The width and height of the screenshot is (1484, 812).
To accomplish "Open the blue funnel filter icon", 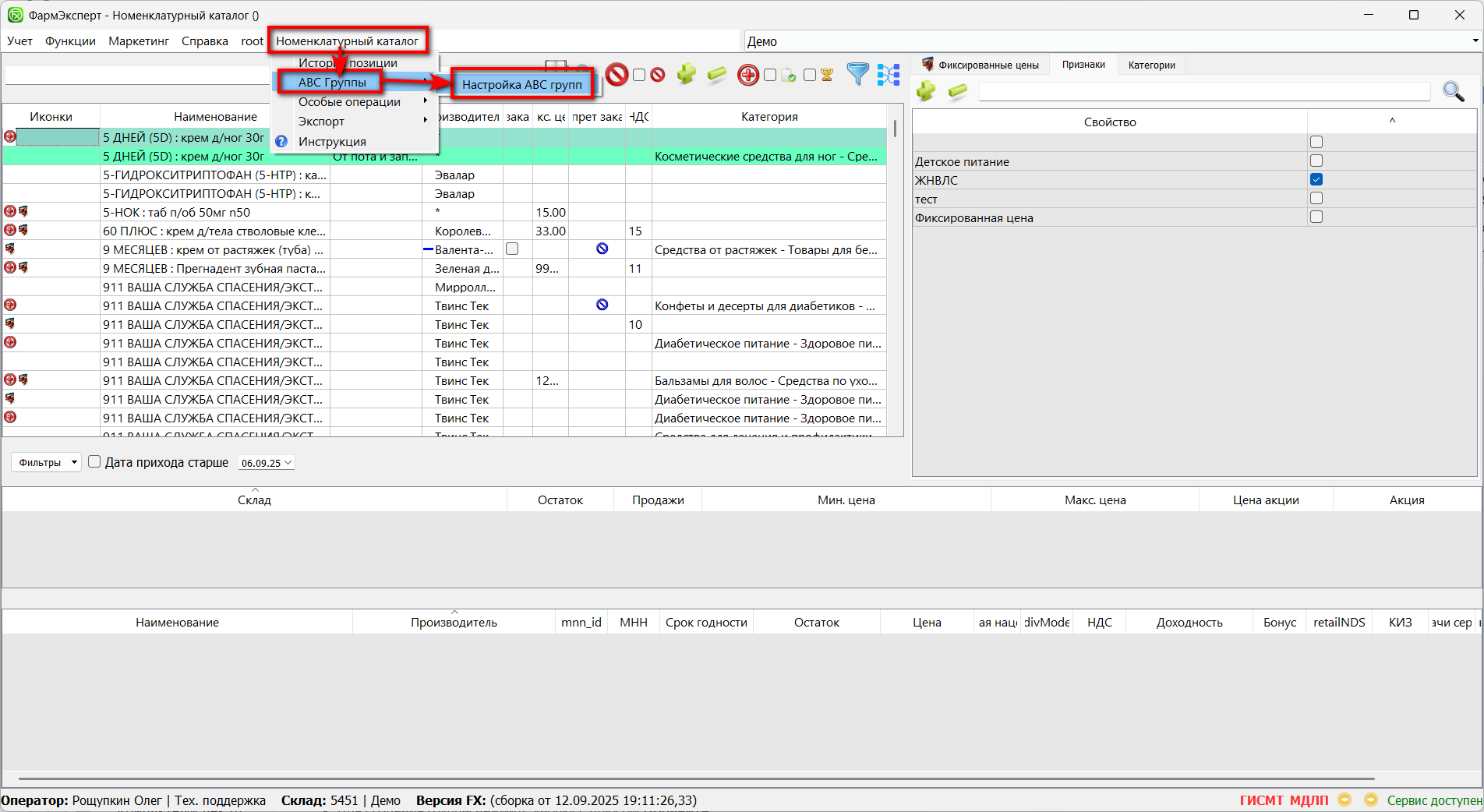I will tap(857, 75).
